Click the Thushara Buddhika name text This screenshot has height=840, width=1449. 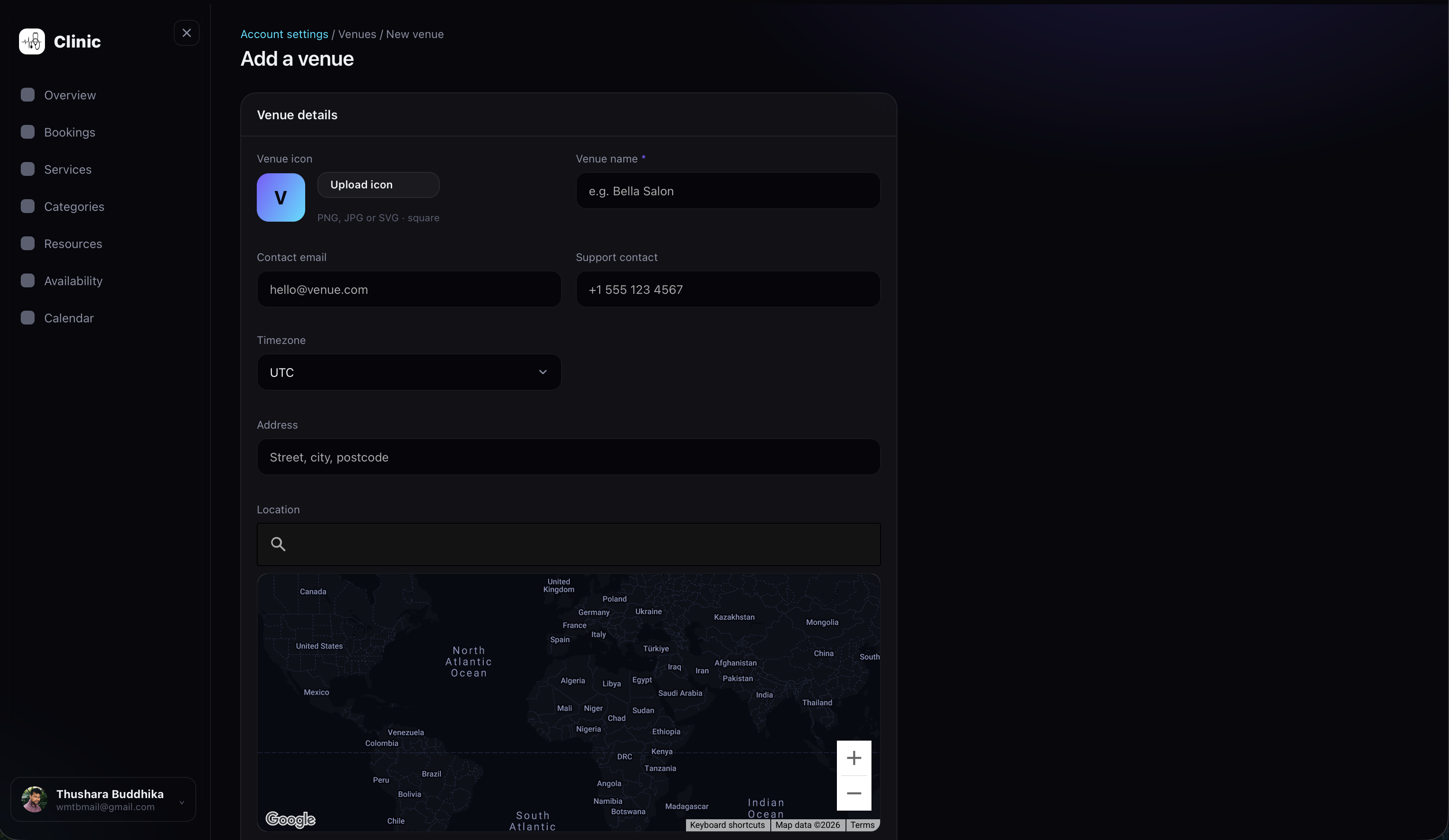coord(110,793)
